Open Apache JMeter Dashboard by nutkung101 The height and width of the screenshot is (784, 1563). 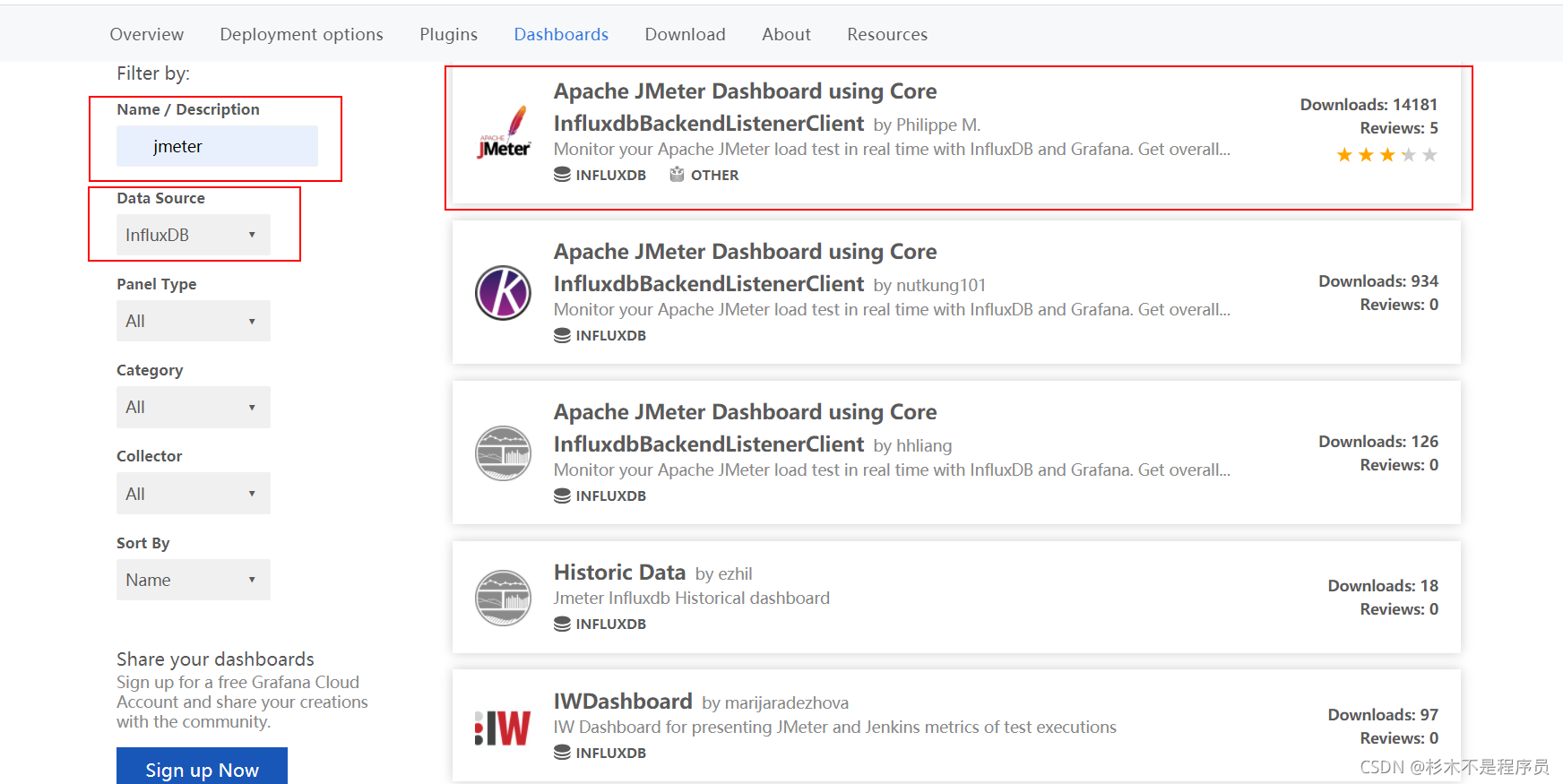click(x=745, y=267)
